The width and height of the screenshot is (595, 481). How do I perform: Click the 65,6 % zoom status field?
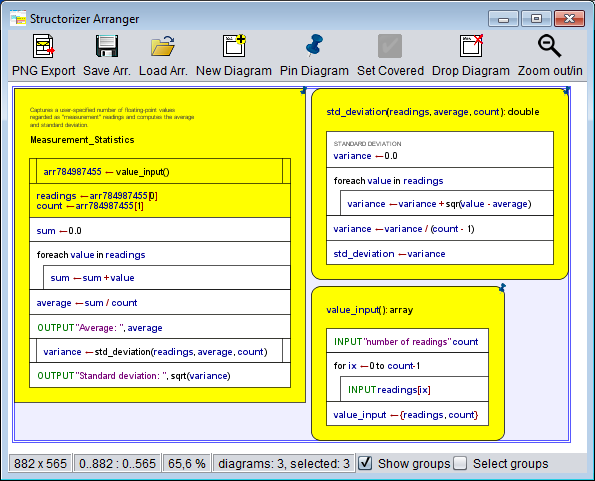click(x=187, y=463)
